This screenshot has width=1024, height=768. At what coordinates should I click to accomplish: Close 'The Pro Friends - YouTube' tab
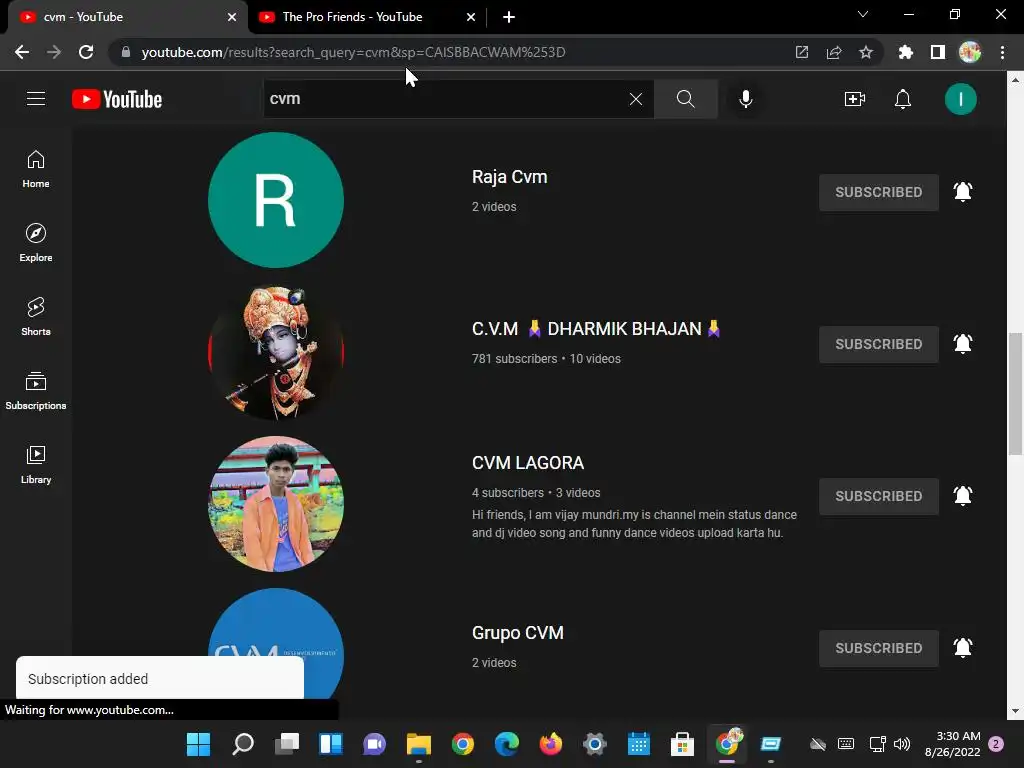pos(471,17)
